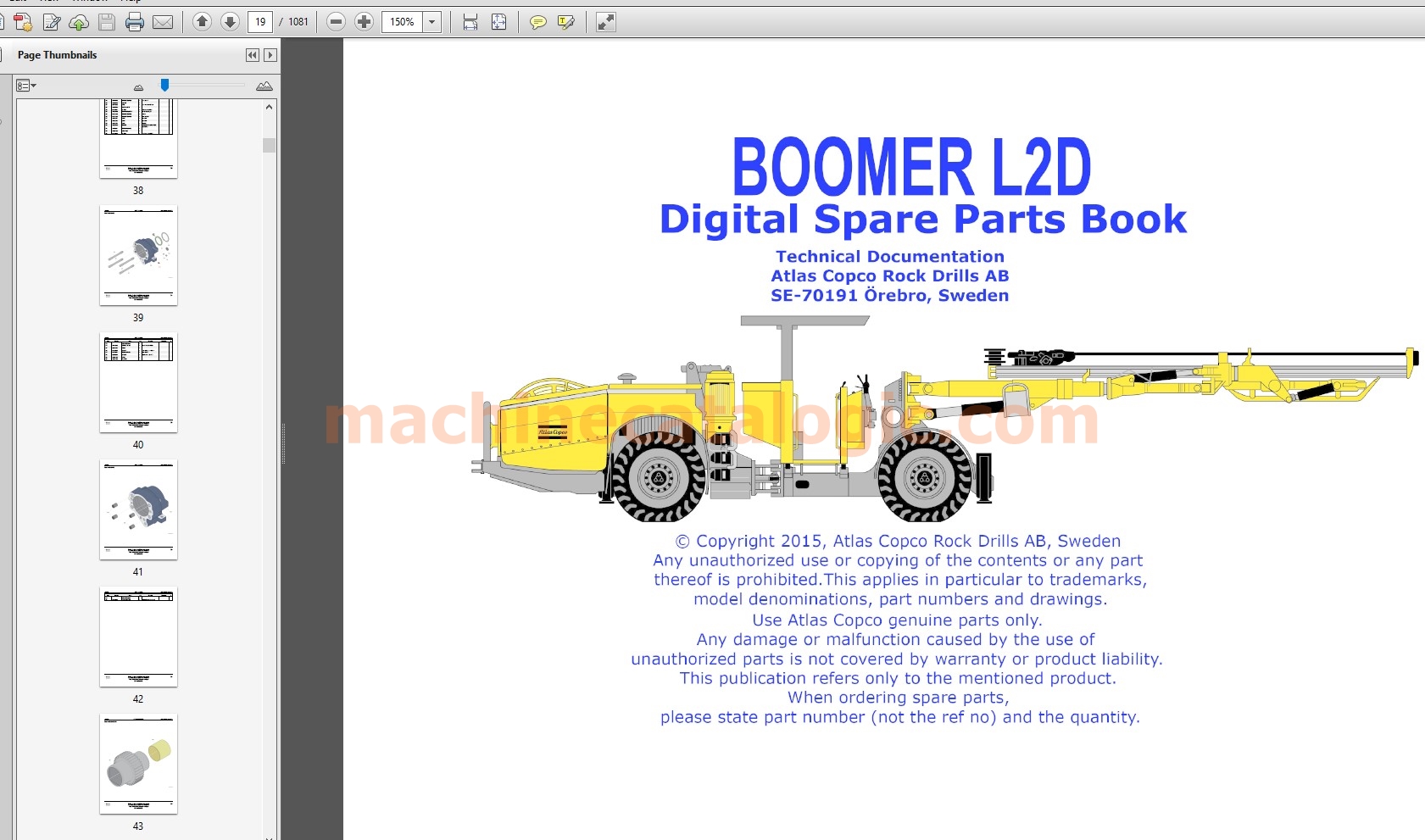
Task: Click the print icon in toolbar
Action: 134,22
